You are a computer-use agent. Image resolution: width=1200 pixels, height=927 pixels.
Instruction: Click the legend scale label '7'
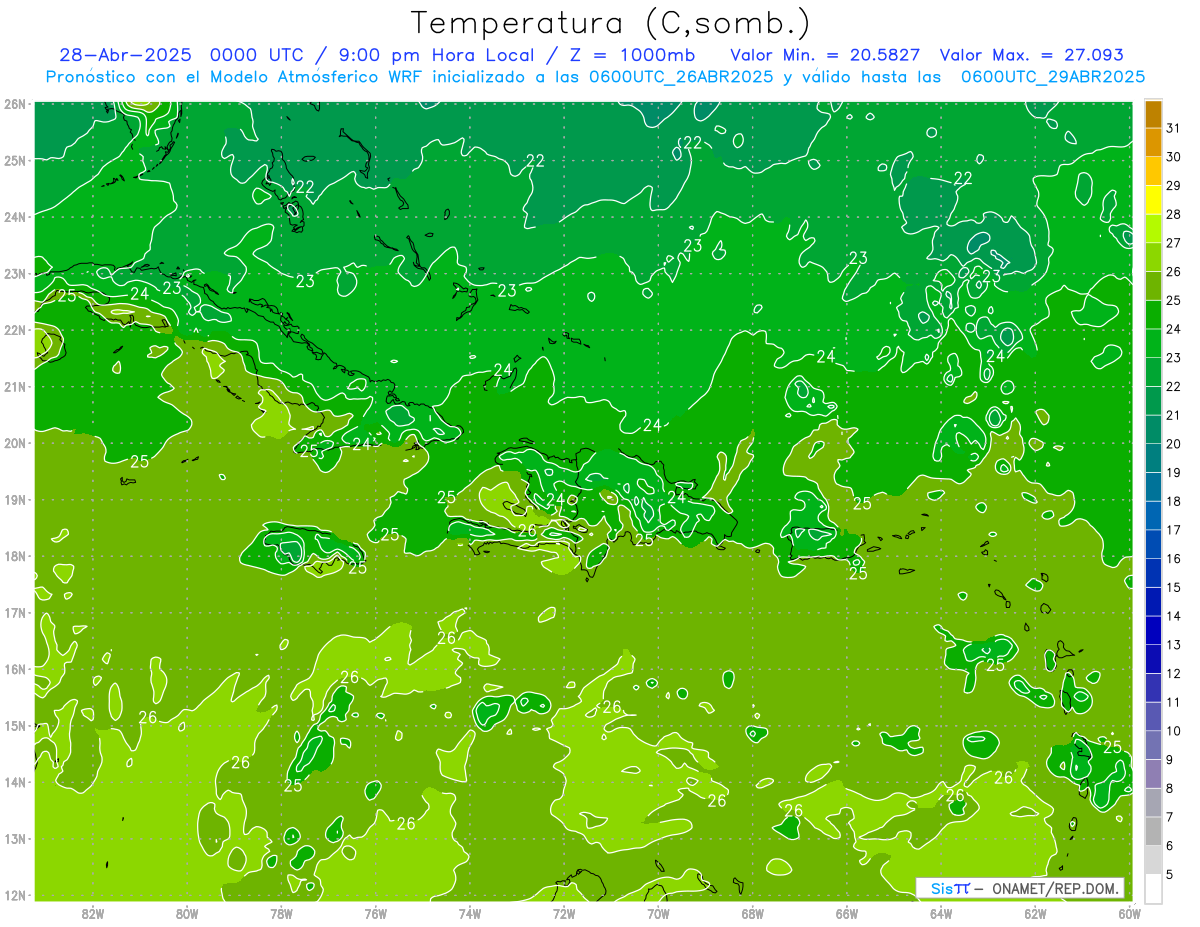(x=1170, y=817)
